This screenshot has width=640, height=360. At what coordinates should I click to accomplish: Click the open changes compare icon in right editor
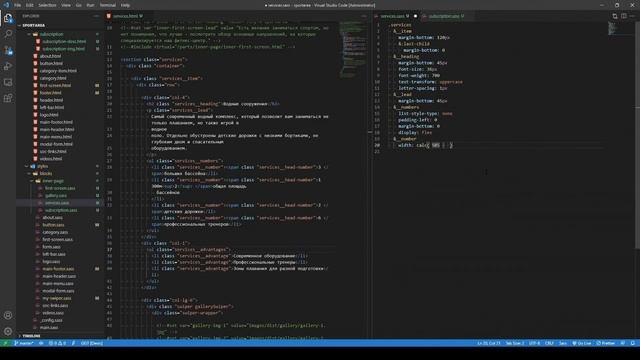[x=615, y=16]
